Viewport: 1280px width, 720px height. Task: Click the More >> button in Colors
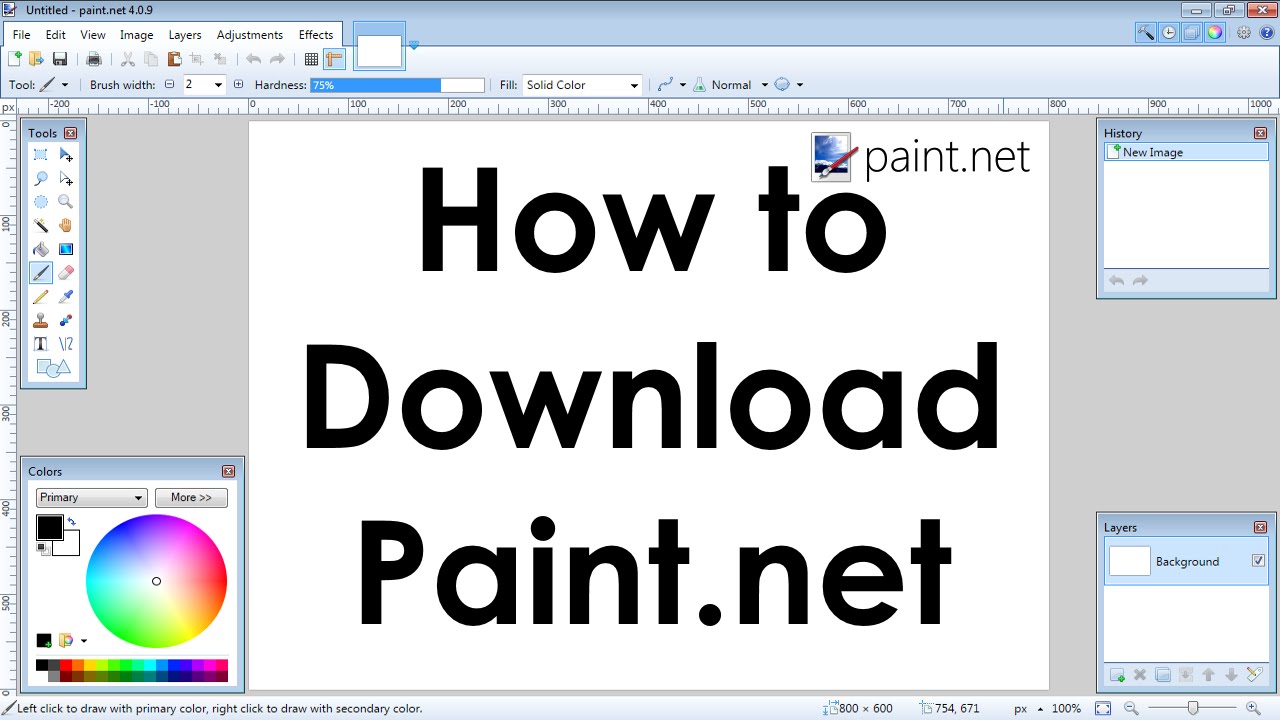(191, 497)
